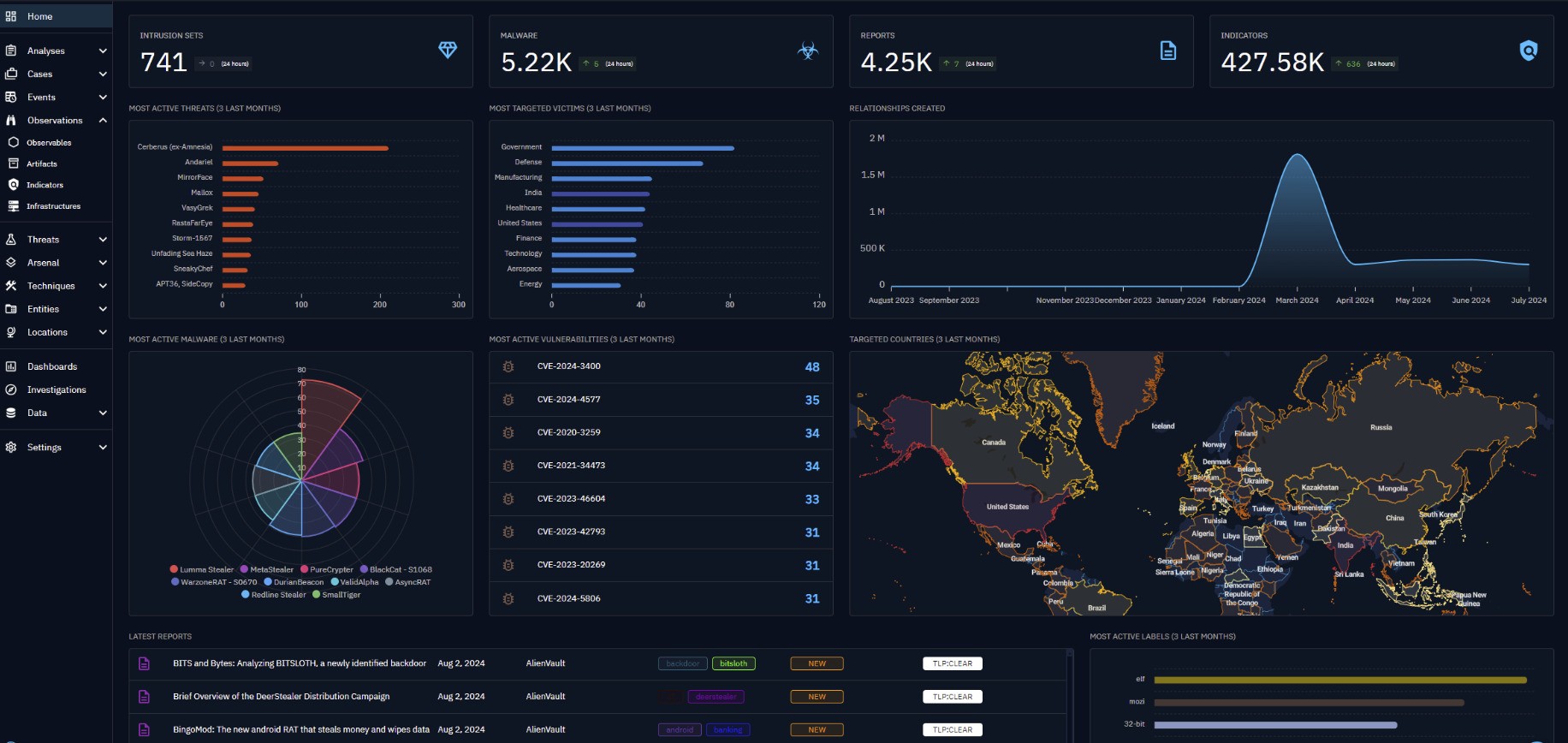Click the bug icon beside CVE-2024-3400

click(508, 366)
